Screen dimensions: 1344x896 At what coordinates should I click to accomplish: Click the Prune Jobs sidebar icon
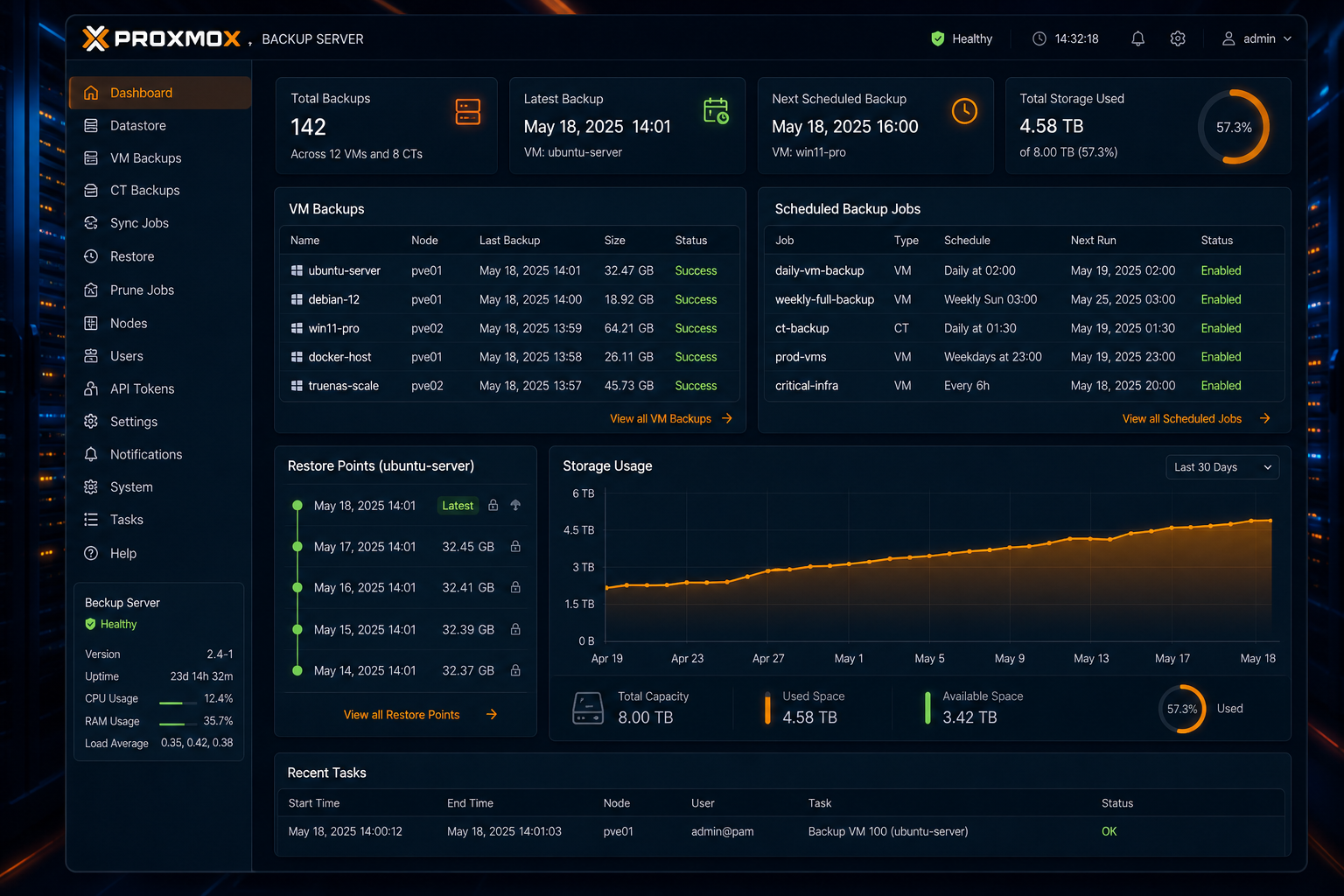(x=91, y=290)
